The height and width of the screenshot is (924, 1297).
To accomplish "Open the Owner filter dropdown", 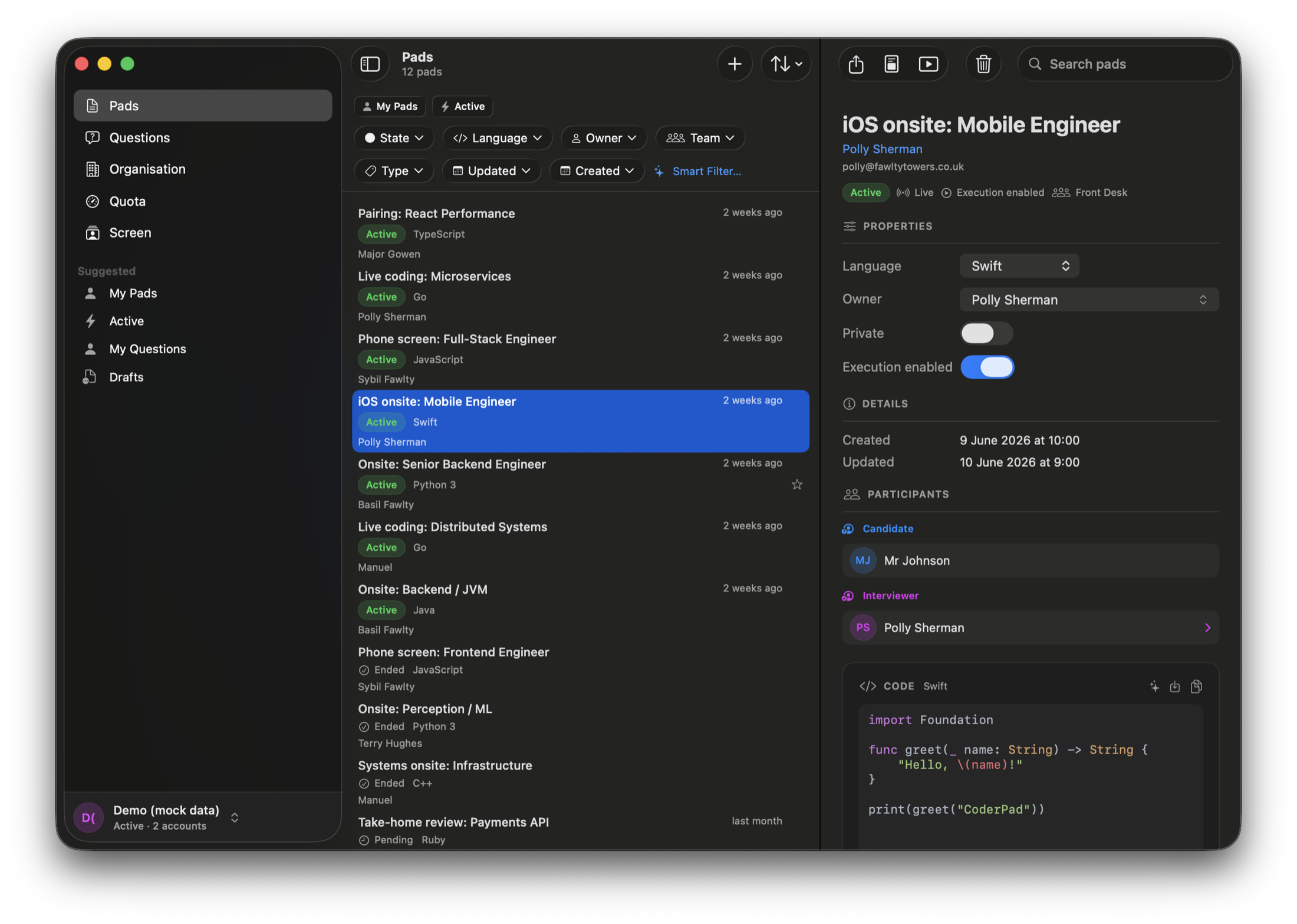I will coord(604,138).
